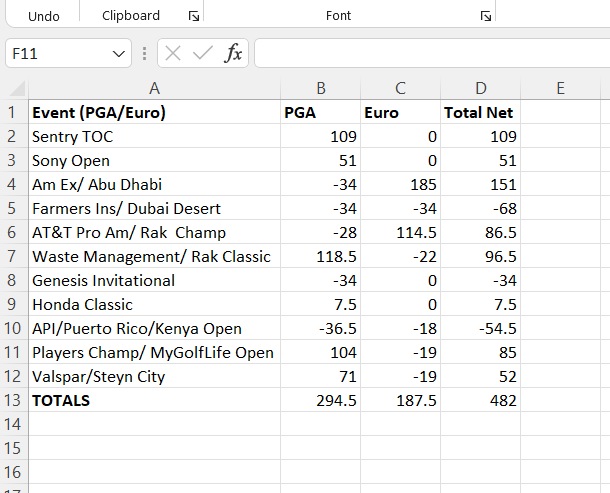Select row 13 header

pyautogui.click(x=12, y=400)
